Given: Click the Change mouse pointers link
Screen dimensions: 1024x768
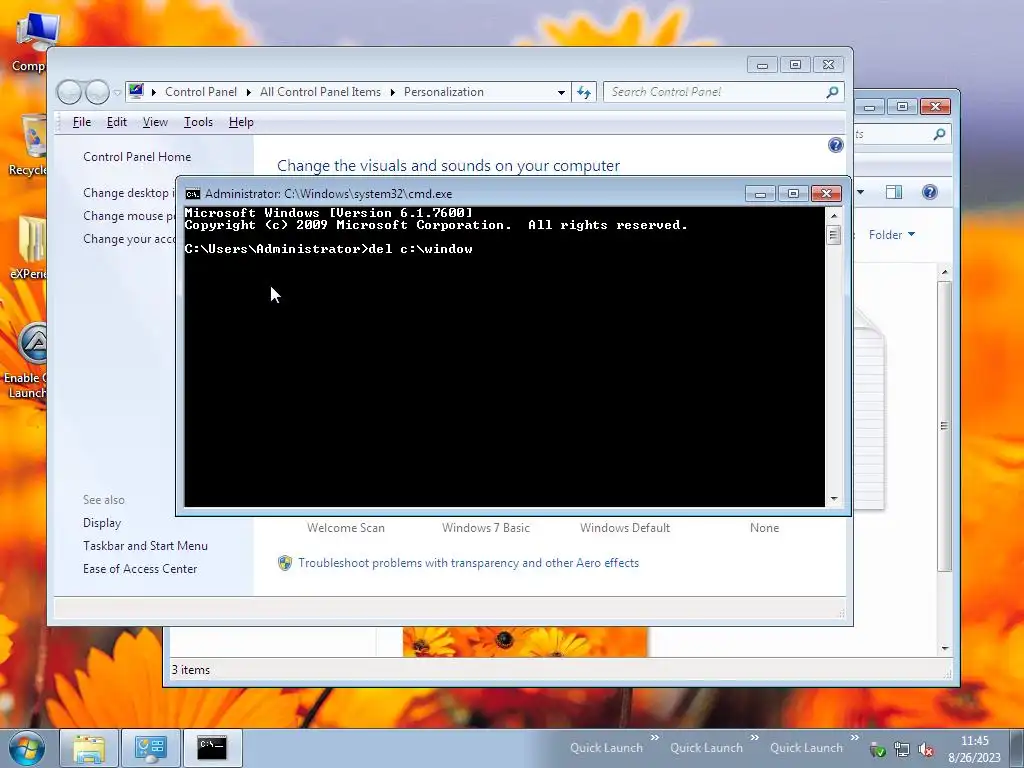Looking at the screenshot, I should click(x=129, y=216).
